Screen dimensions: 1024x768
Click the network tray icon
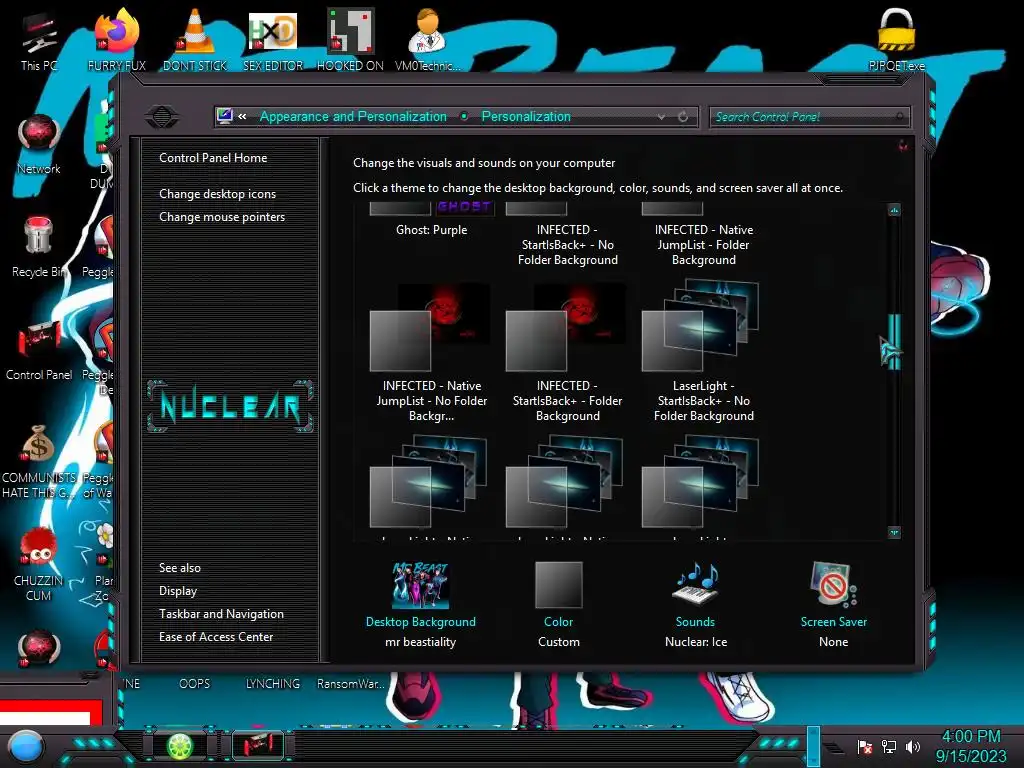pyautogui.click(x=889, y=746)
